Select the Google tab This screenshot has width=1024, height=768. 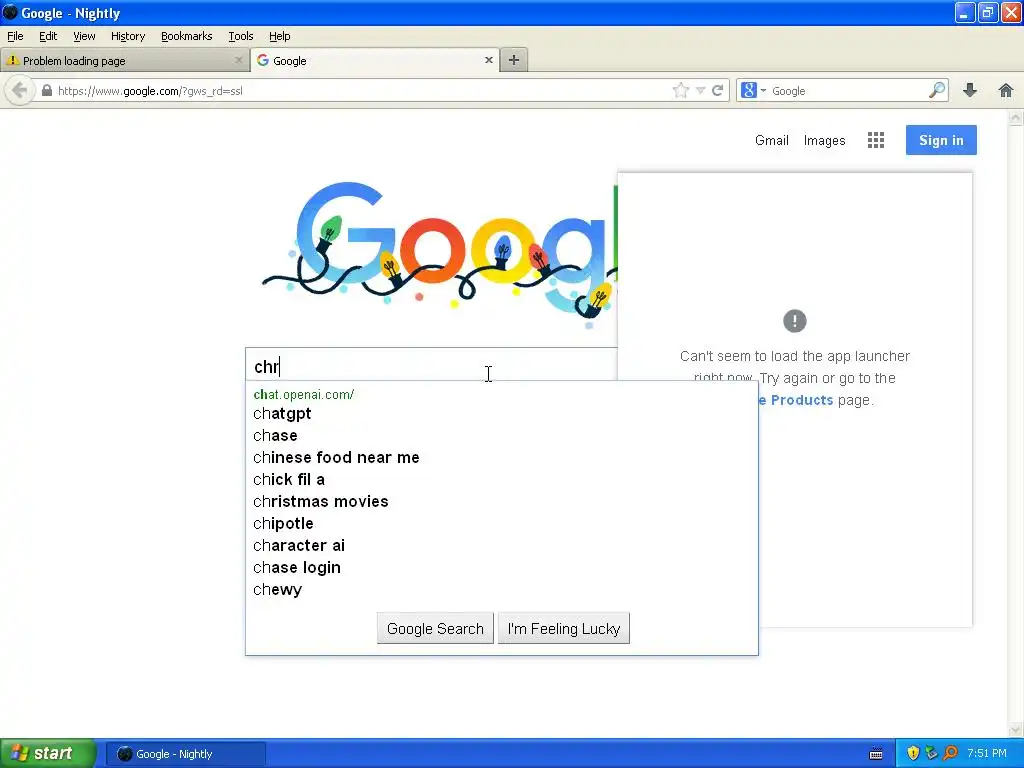coord(375,60)
